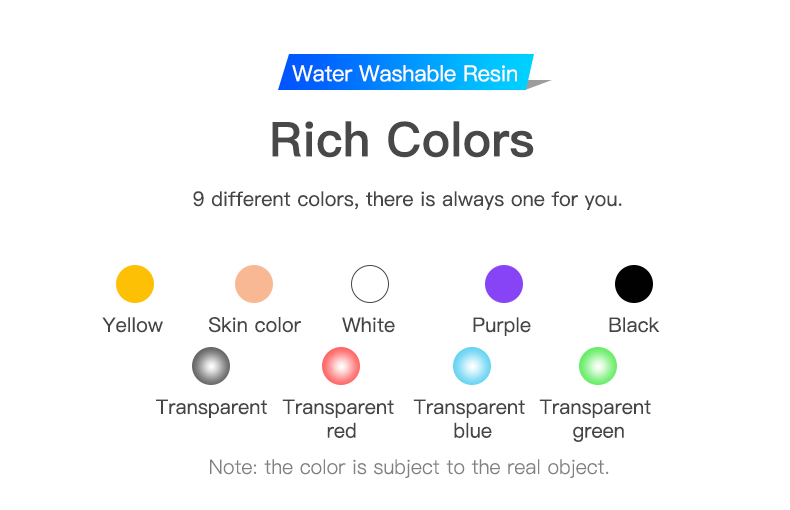Pick the White color circle
Viewport: 790px width, 510px height.
(x=370, y=284)
